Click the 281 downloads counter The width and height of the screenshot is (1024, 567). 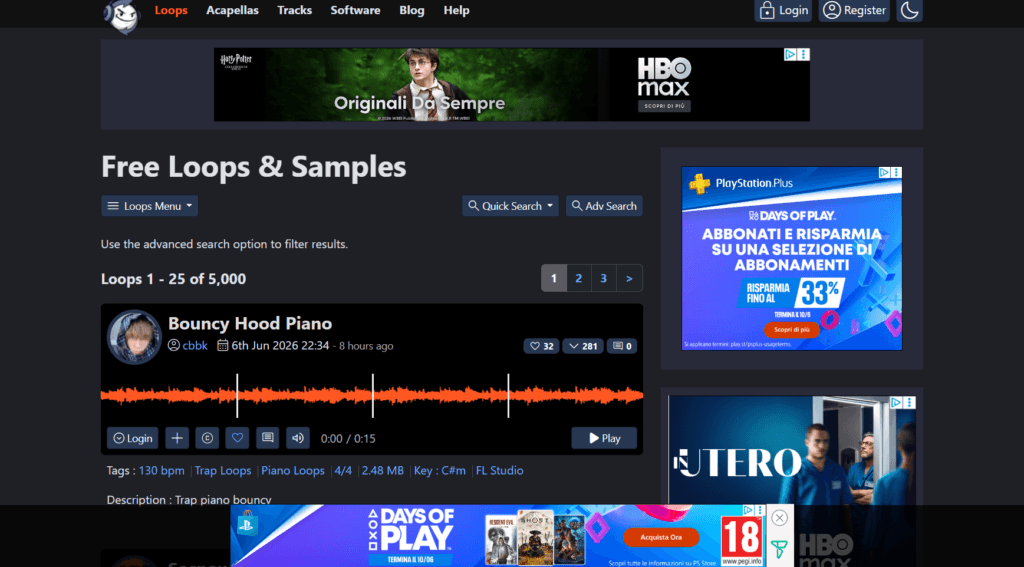pos(583,346)
